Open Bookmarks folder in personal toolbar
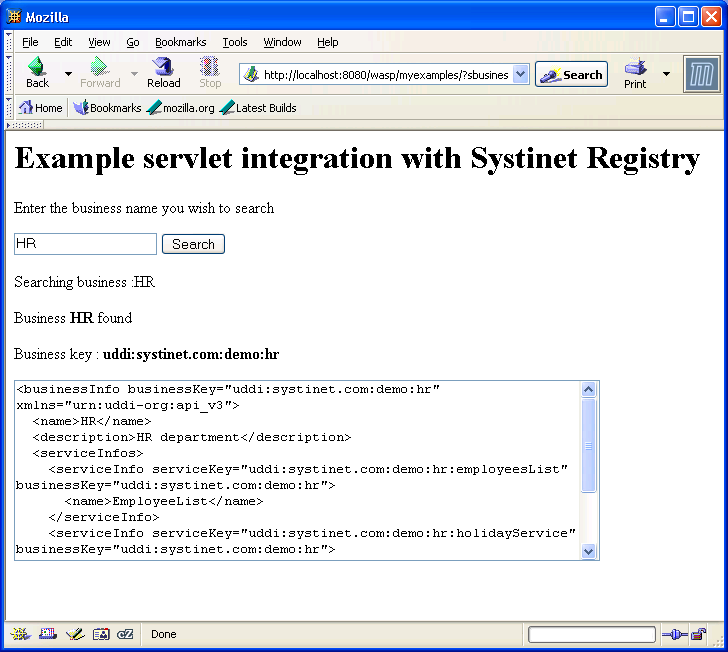Image resolution: width=728 pixels, height=652 pixels. pyautogui.click(x=107, y=108)
